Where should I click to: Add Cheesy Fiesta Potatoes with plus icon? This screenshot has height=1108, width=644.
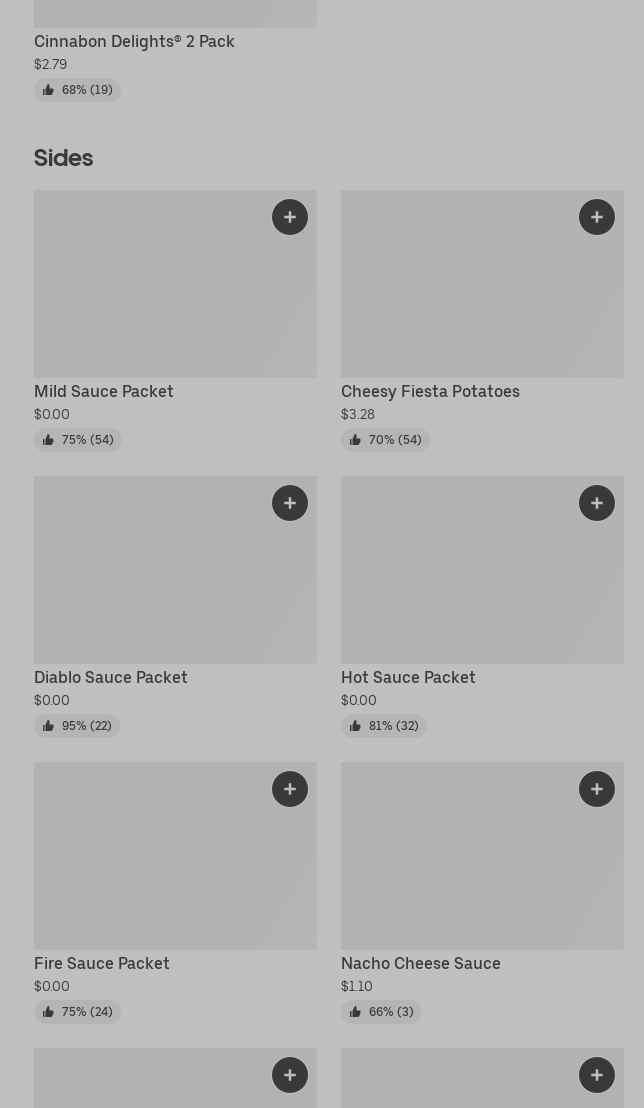(597, 217)
